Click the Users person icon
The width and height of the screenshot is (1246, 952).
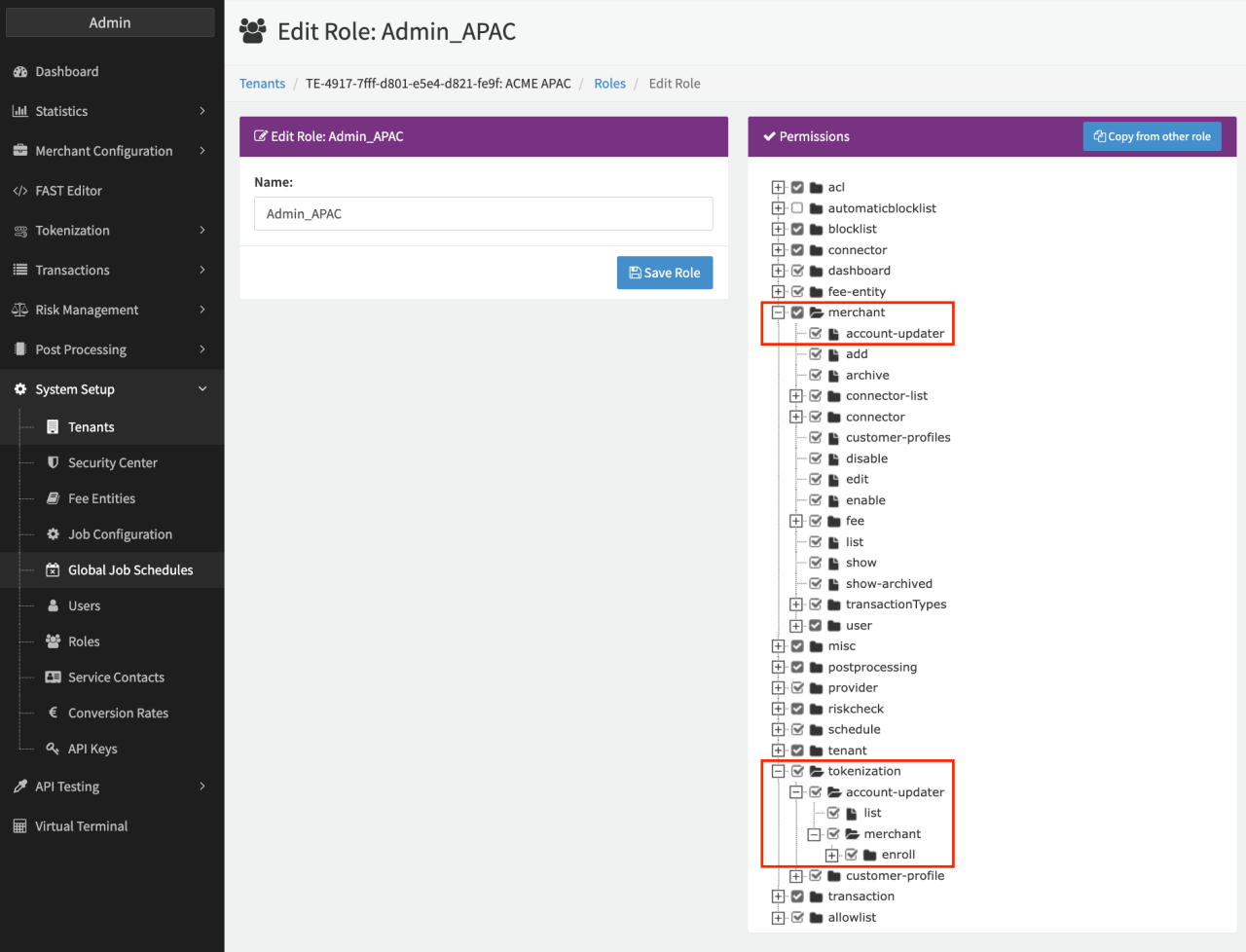(x=53, y=605)
